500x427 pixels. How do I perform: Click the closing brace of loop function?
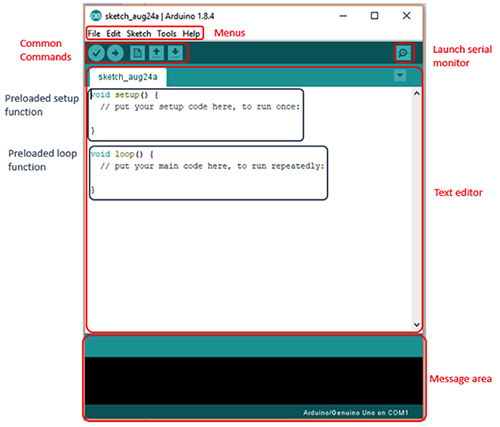click(93, 190)
